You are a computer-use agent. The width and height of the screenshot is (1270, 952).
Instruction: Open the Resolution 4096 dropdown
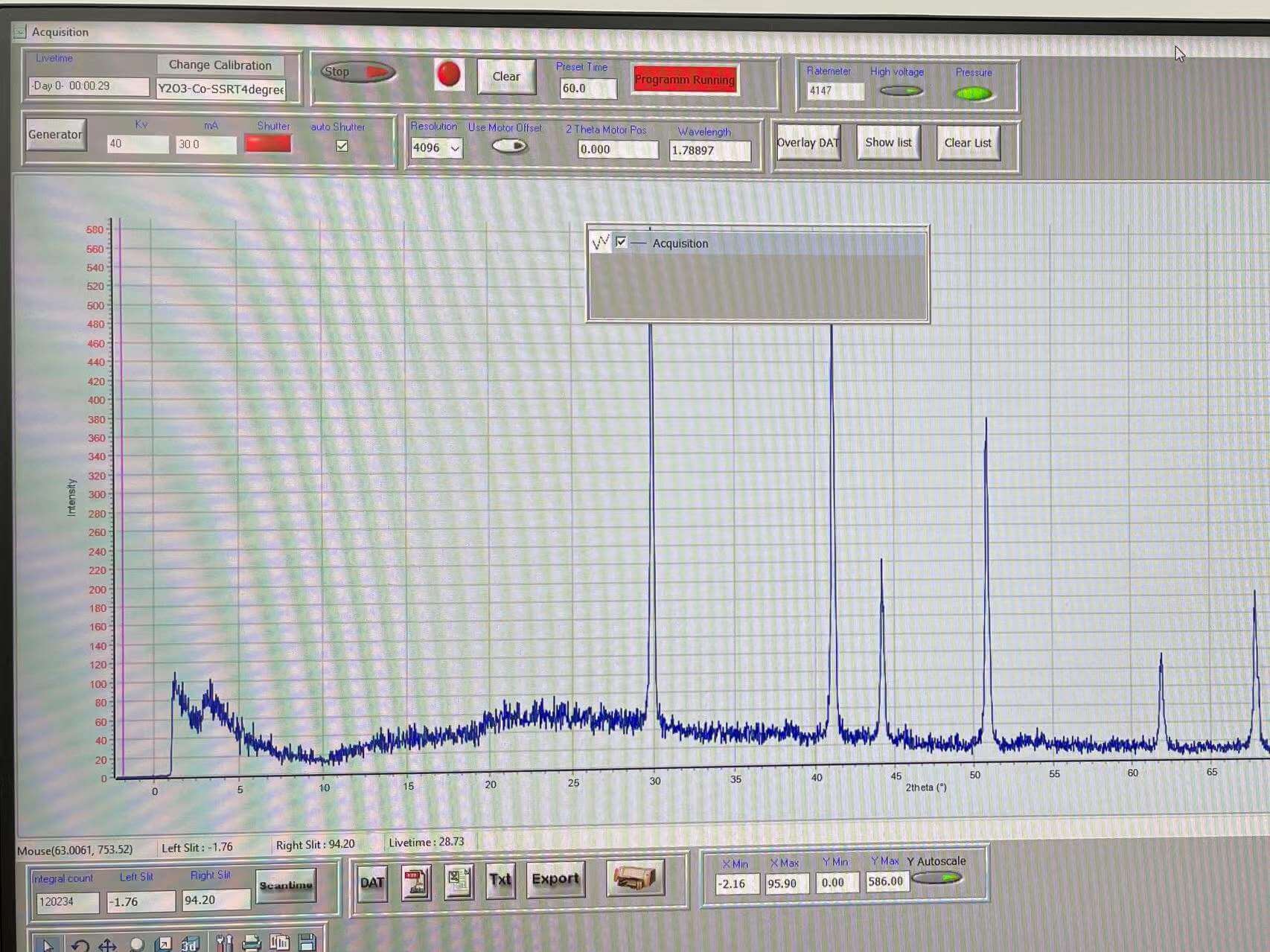[437, 148]
